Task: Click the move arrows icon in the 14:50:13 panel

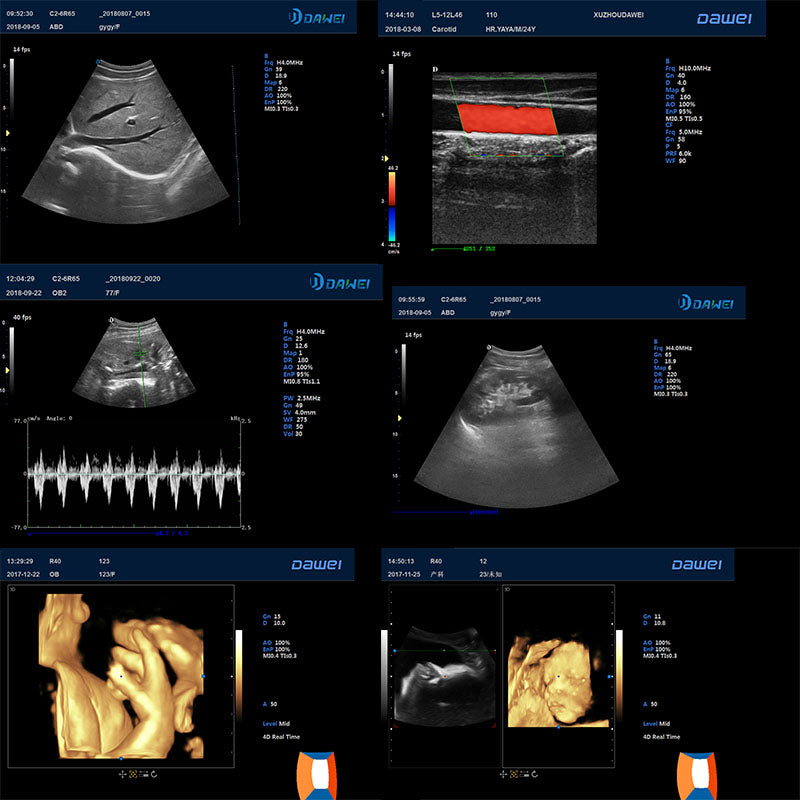Action: [503, 774]
